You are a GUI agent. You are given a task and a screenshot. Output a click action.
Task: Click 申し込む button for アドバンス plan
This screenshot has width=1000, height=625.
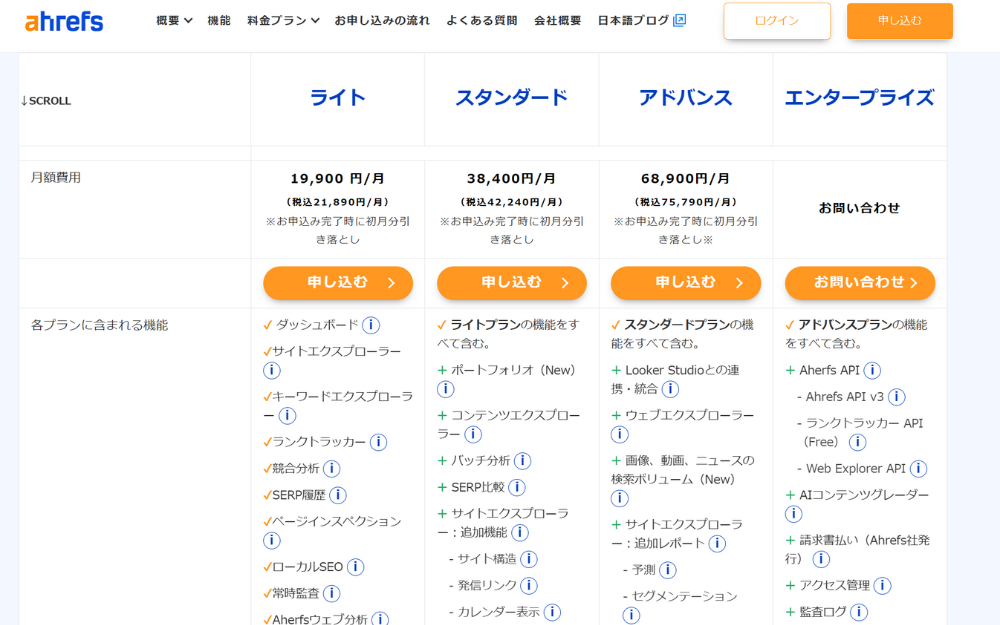tap(686, 283)
